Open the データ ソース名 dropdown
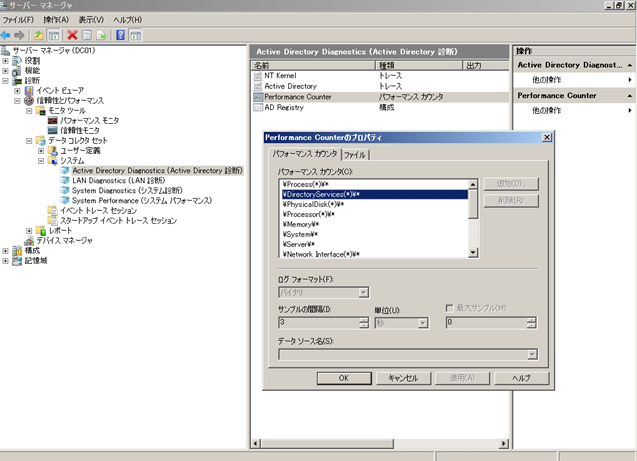637x461 pixels. point(532,354)
